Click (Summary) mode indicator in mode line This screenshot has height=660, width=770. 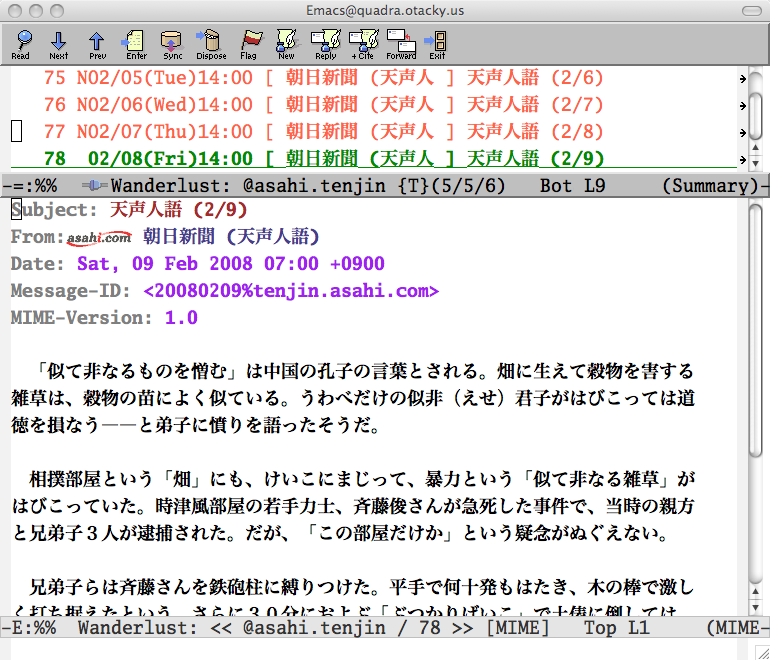[x=710, y=186]
